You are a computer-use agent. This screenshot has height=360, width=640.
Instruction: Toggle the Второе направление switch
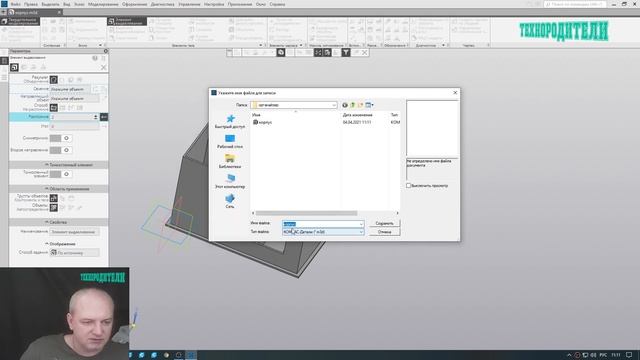point(61,150)
